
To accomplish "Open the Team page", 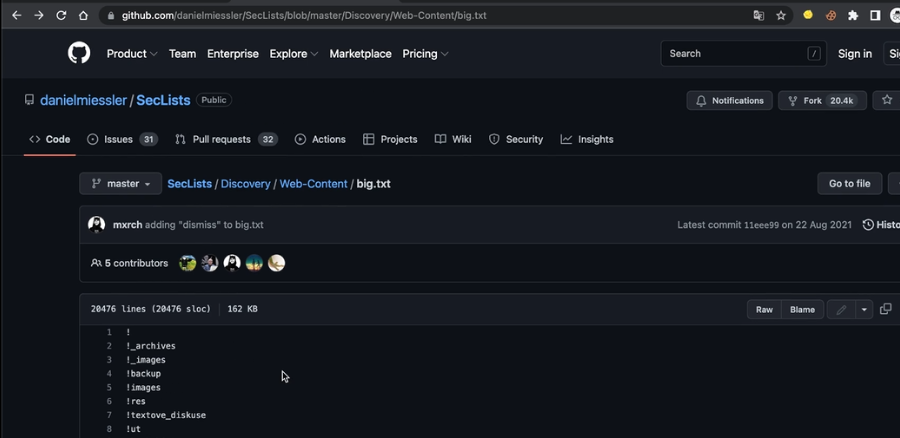I will pyautogui.click(x=183, y=53).
